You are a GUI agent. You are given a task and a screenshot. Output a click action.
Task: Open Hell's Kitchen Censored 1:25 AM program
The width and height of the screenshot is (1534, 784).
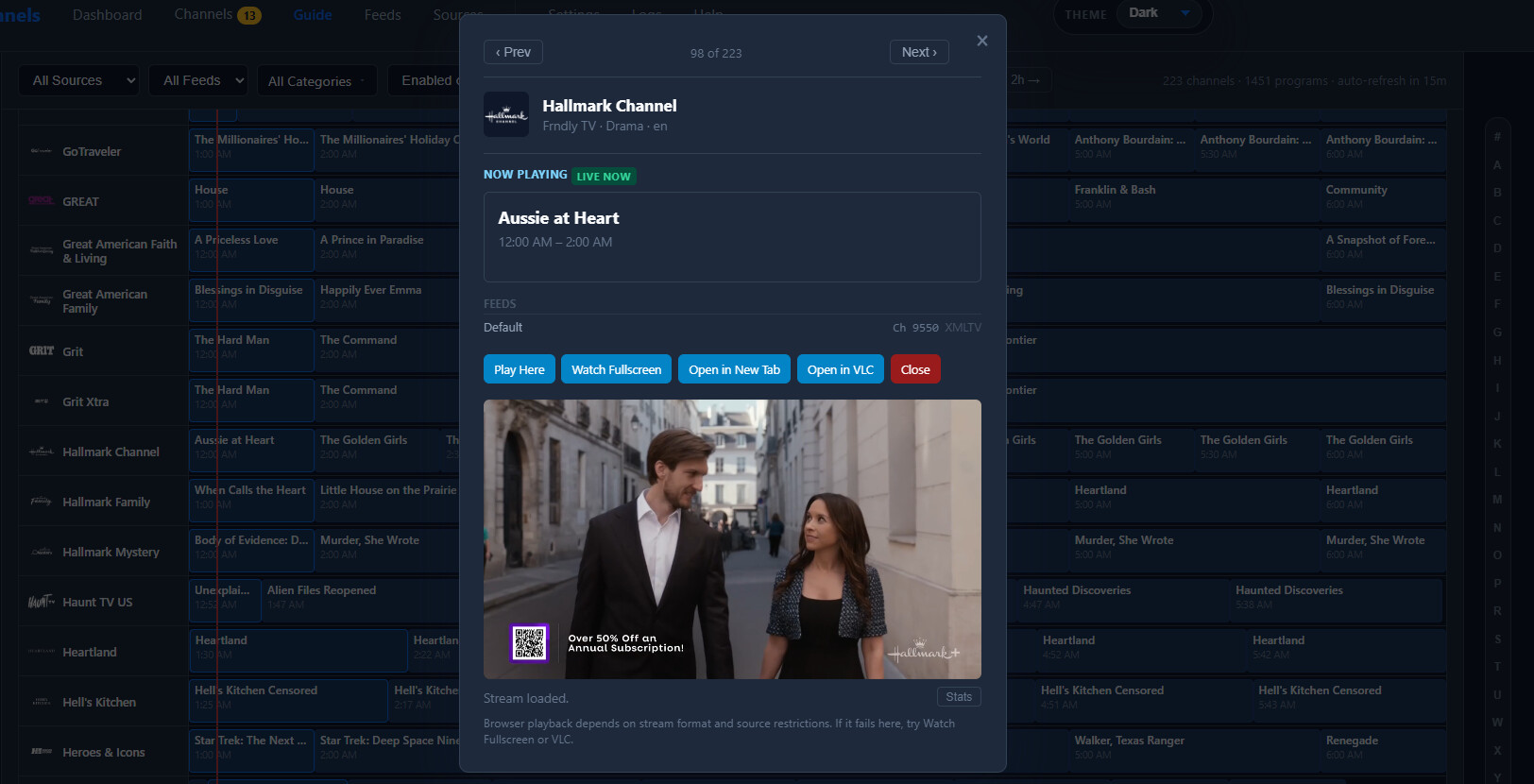pos(288,701)
